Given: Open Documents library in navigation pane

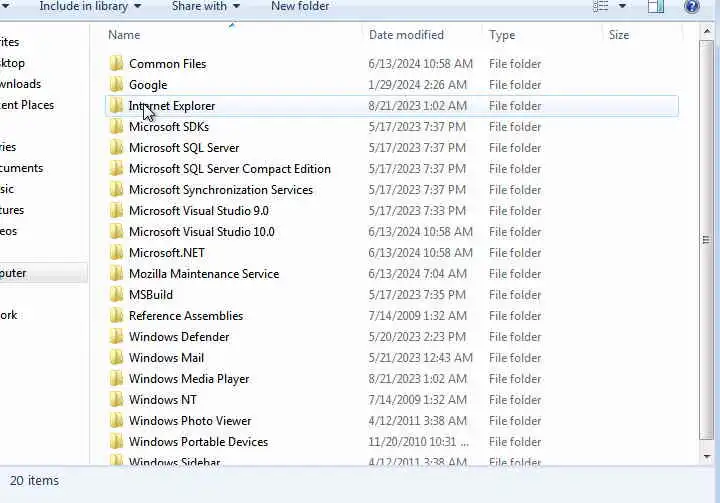Looking at the screenshot, I should pos(21,168).
